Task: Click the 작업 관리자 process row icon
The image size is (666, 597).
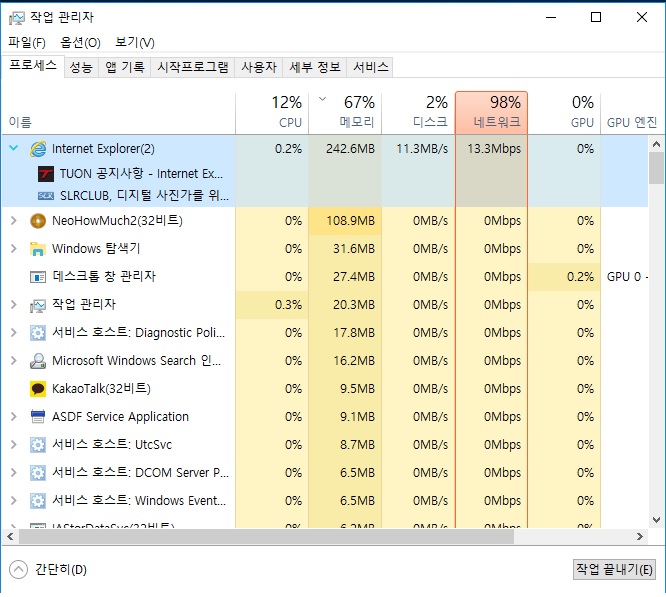Action: (x=38, y=305)
